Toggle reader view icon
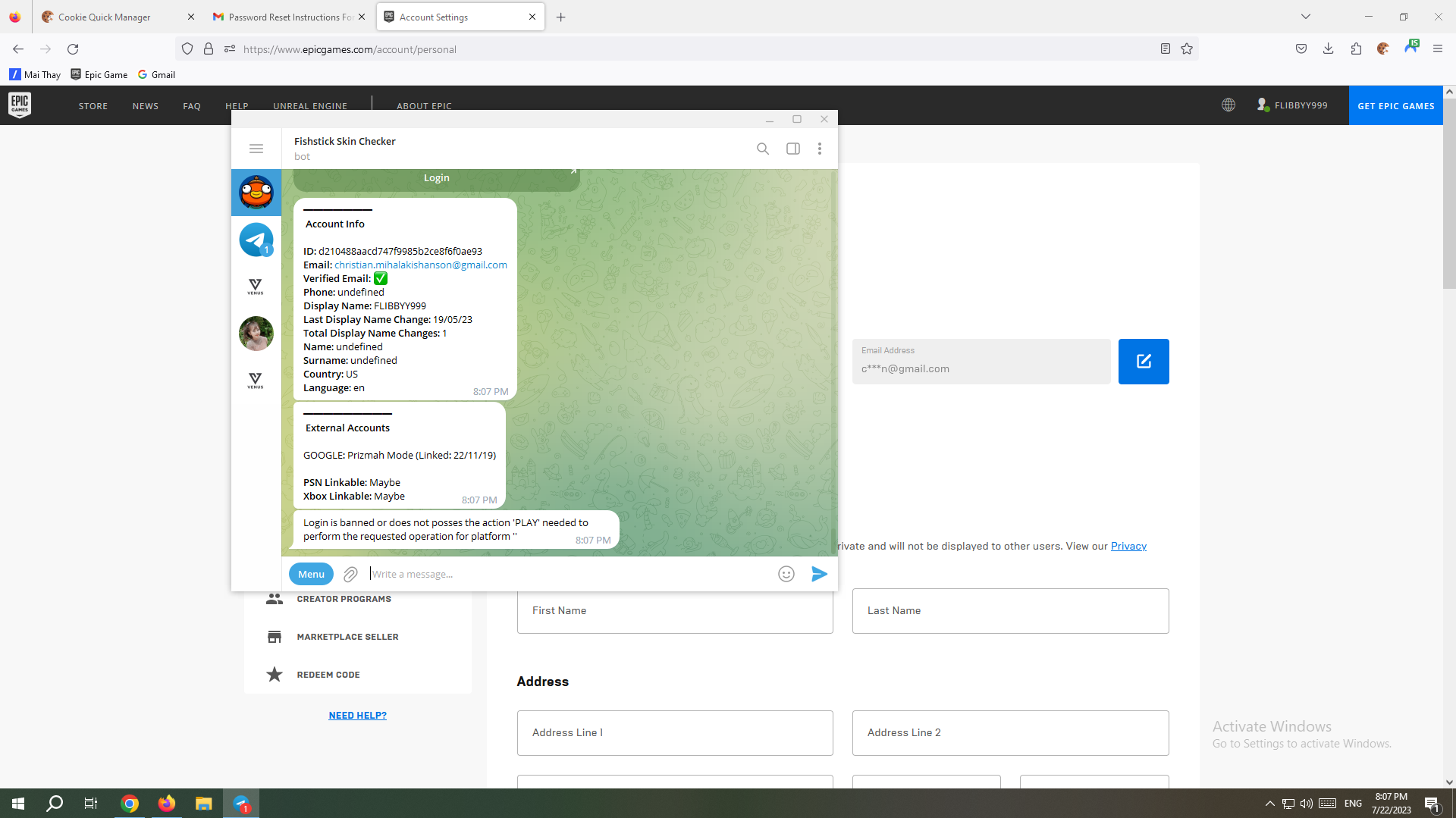The width and height of the screenshot is (1456, 818). (1166, 49)
